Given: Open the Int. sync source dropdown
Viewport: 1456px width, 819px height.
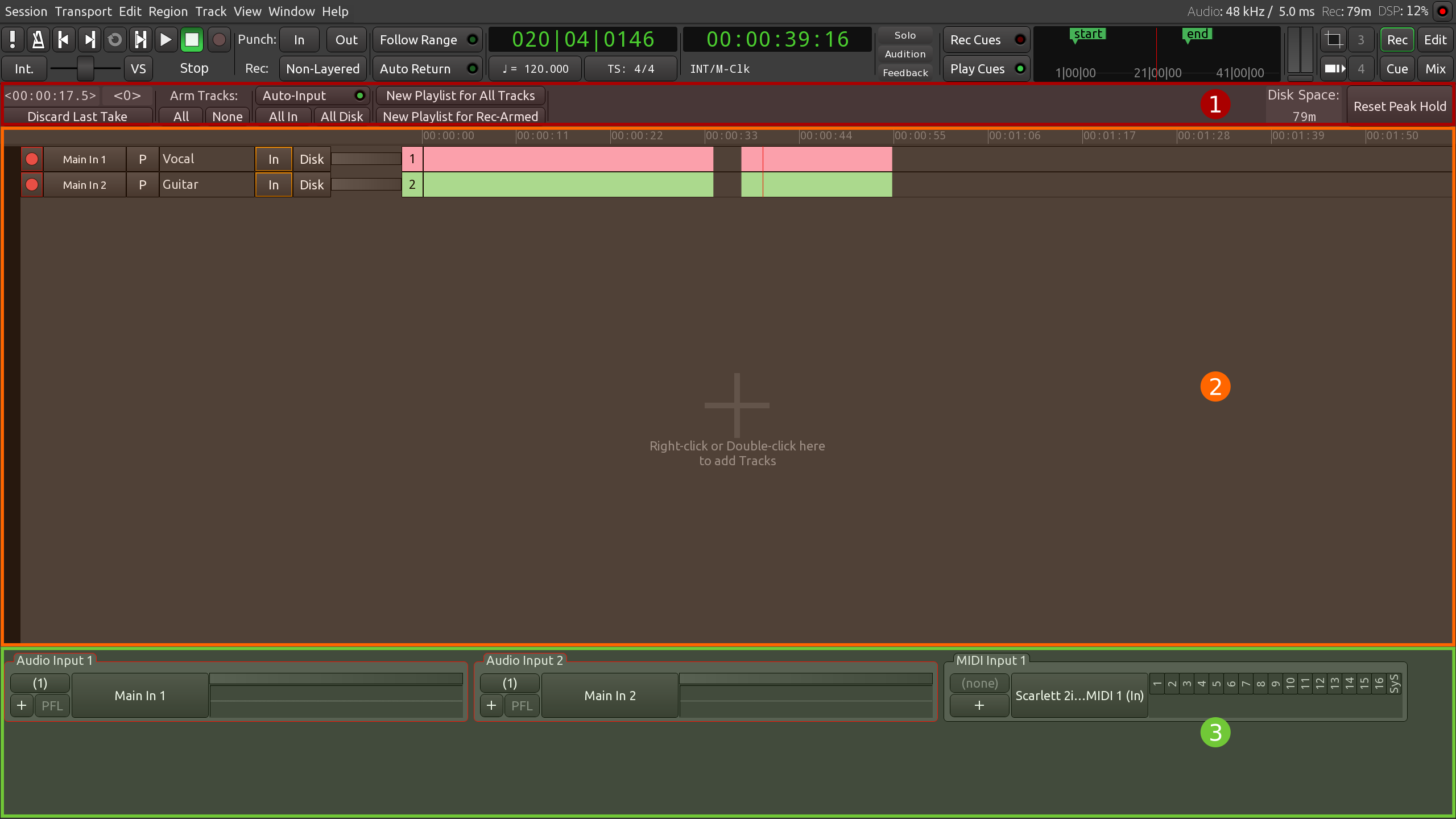Looking at the screenshot, I should tap(24, 69).
